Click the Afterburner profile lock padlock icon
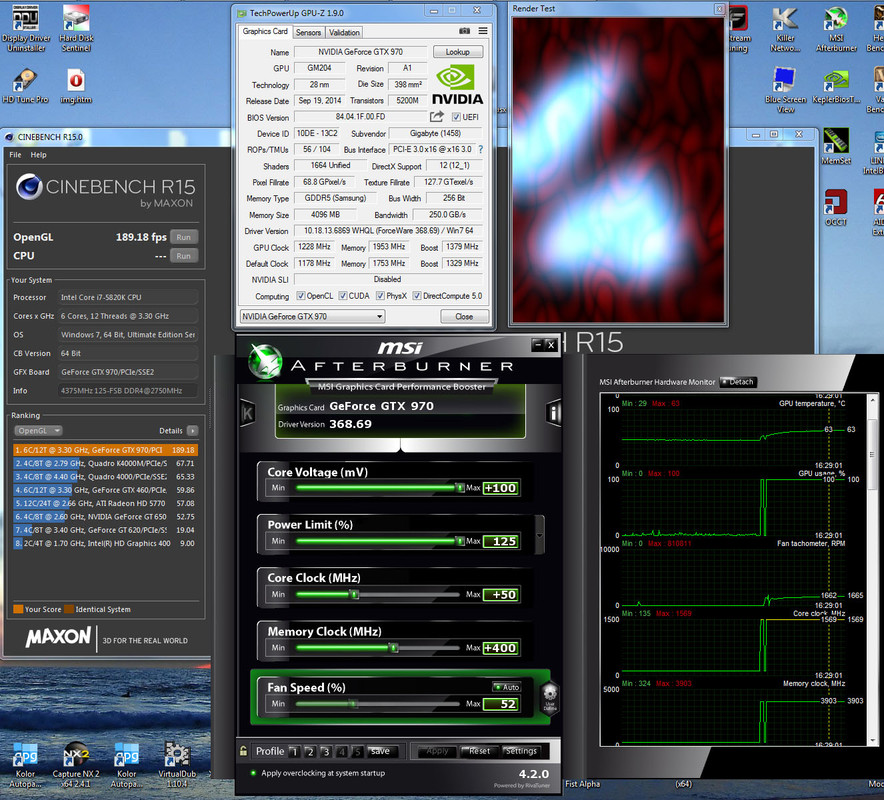884x800 pixels. (244, 751)
